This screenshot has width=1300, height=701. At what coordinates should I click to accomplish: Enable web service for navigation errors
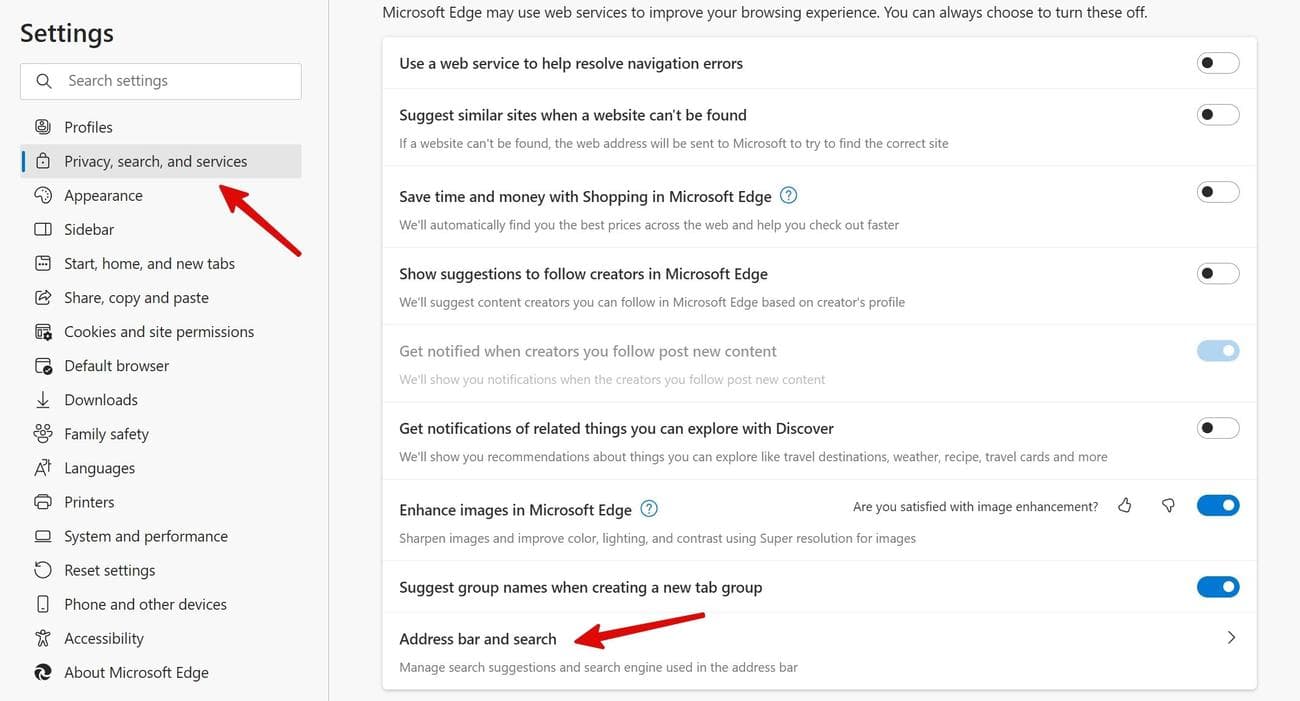[x=1217, y=62]
